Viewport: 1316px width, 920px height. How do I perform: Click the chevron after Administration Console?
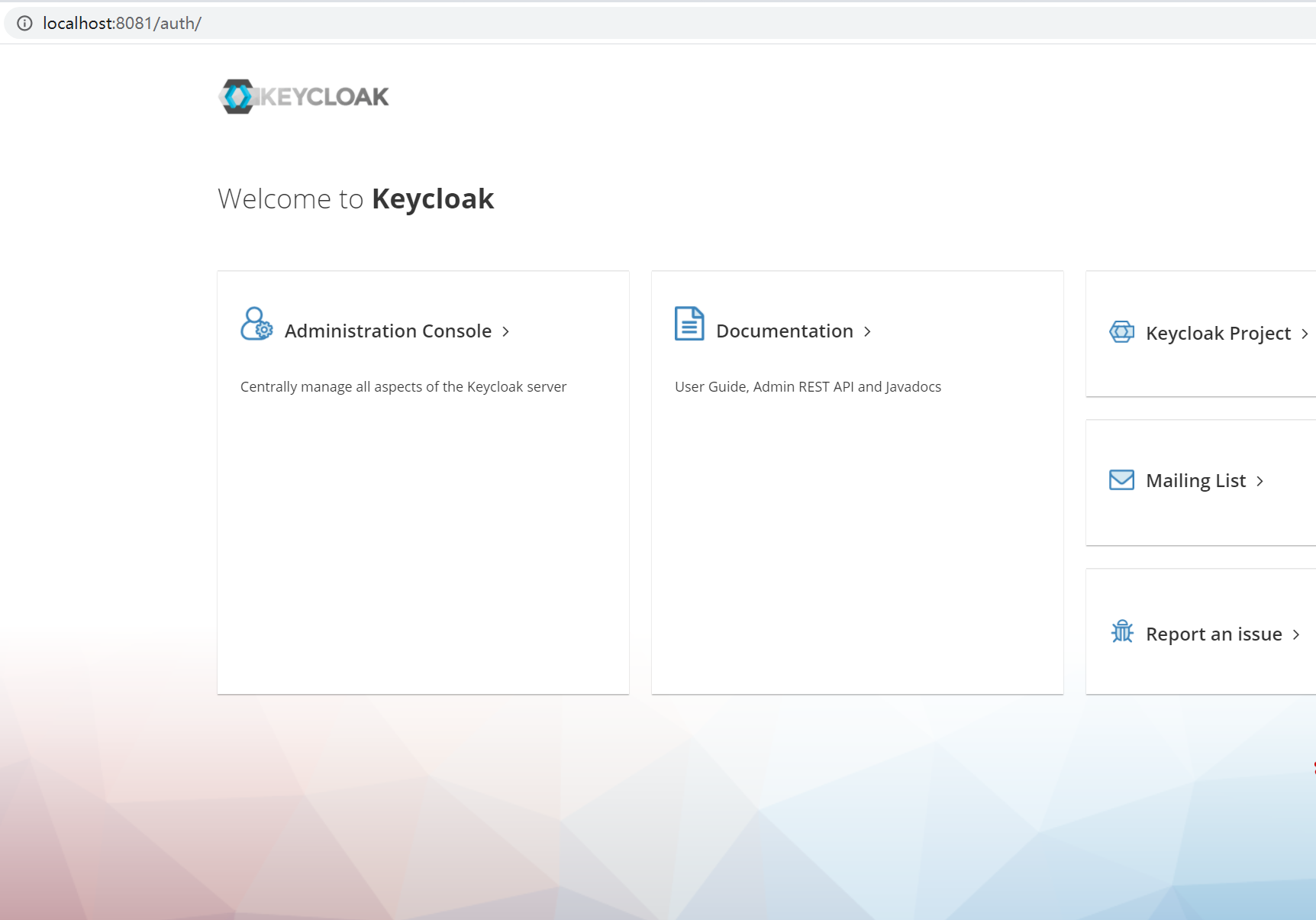[x=505, y=331]
